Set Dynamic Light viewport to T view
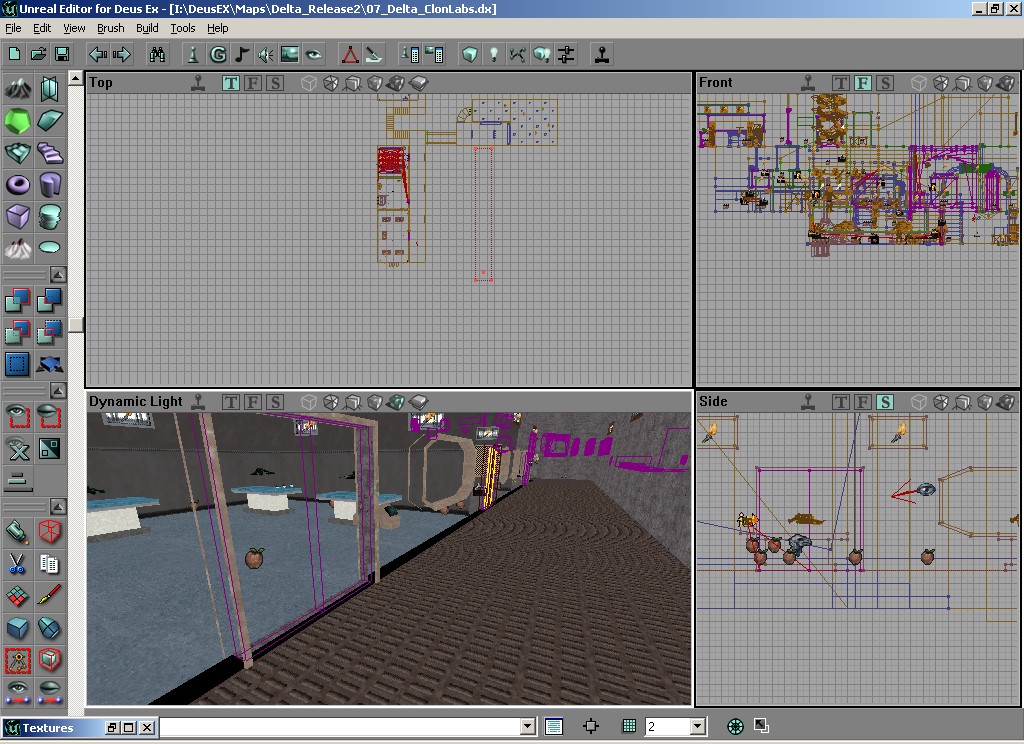This screenshot has height=744, width=1024. point(231,402)
